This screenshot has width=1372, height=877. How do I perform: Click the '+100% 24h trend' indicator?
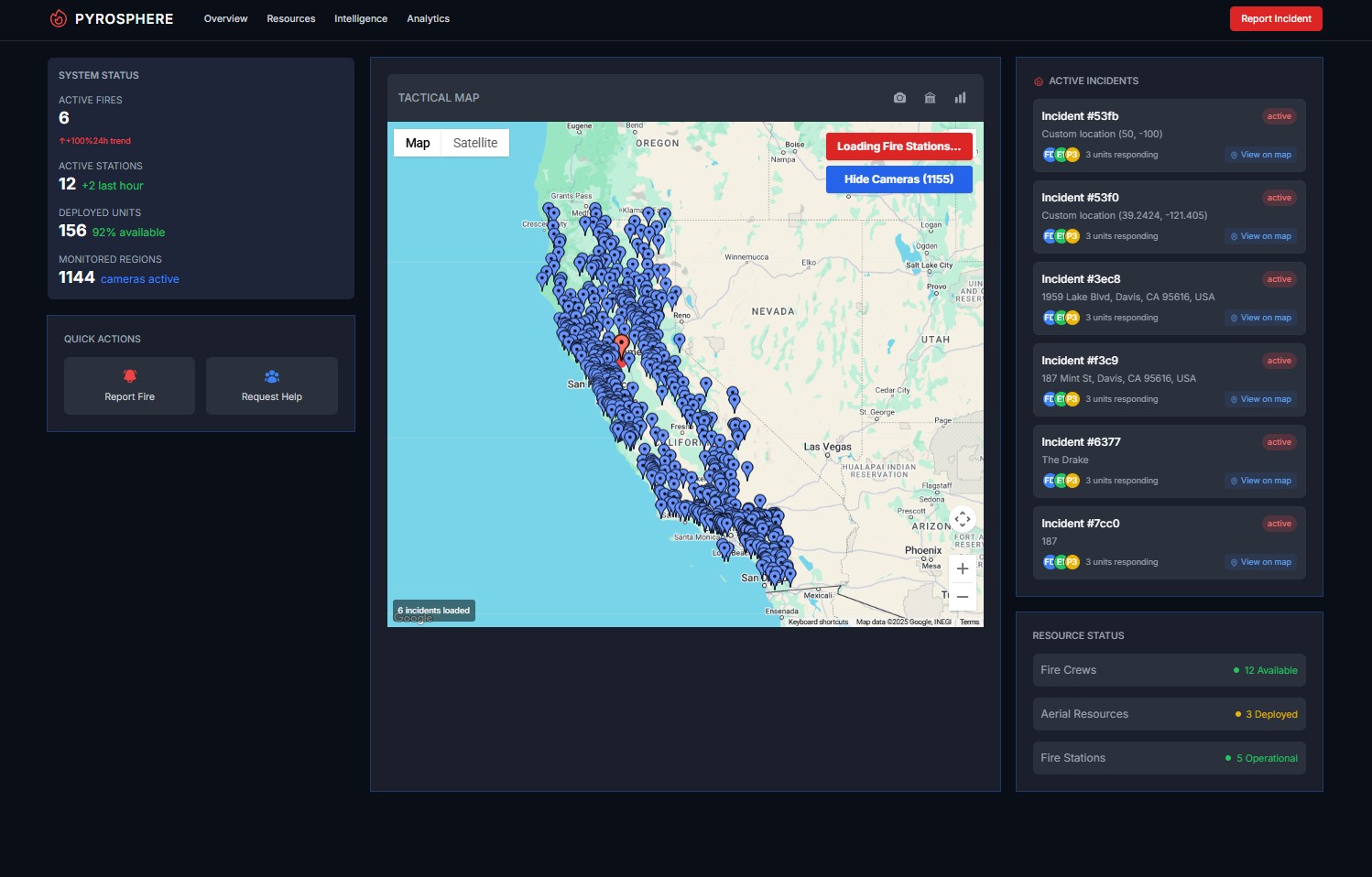95,141
